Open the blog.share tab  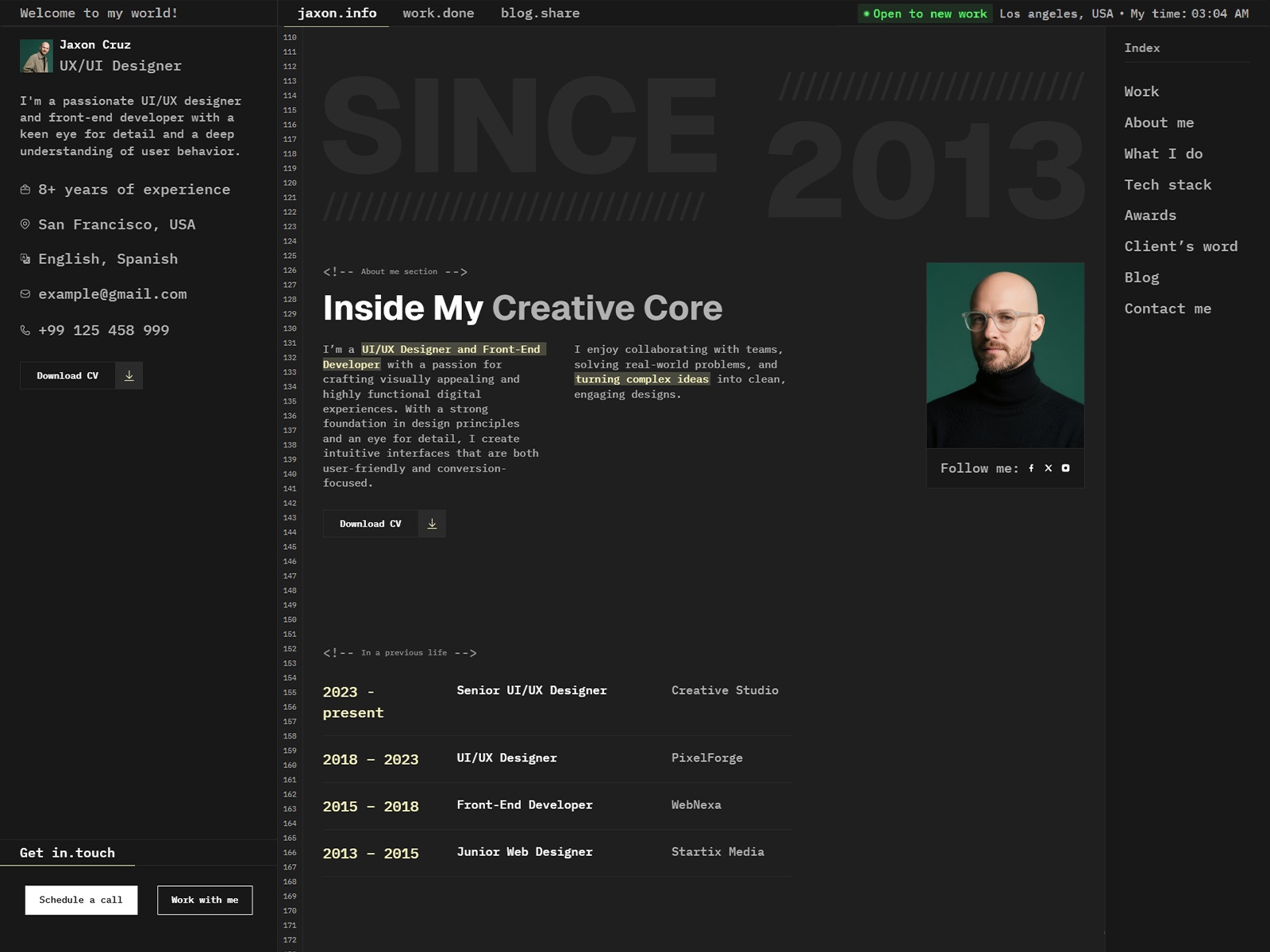tap(540, 13)
